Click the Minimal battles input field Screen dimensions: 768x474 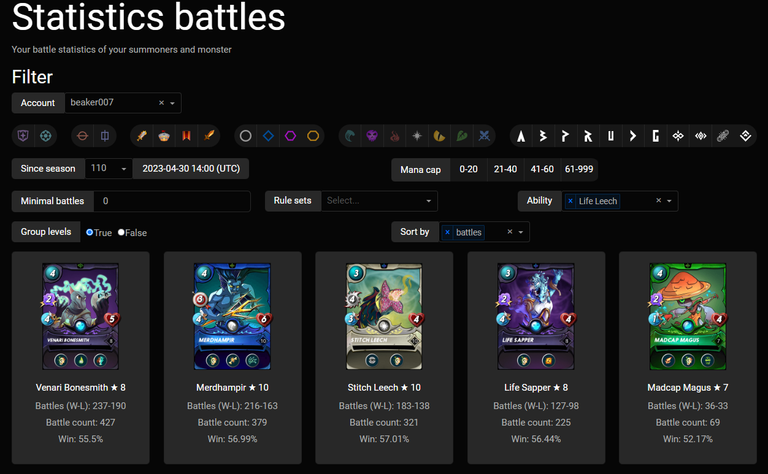point(172,201)
